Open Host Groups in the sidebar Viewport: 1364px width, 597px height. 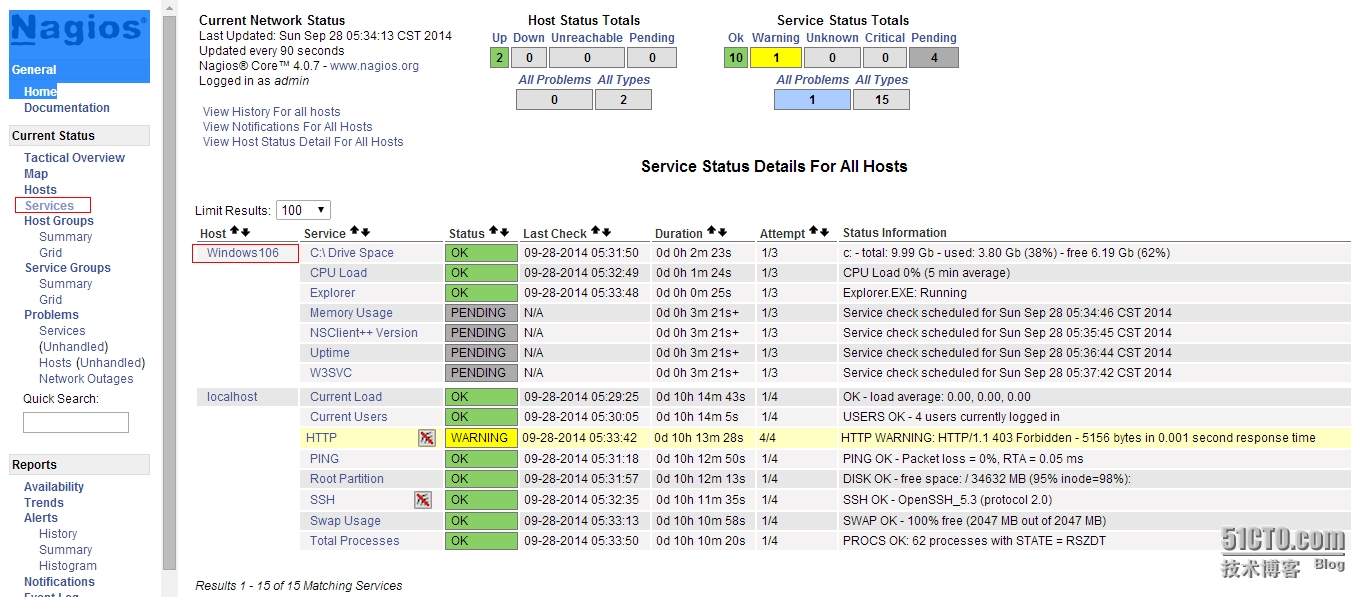pos(59,221)
